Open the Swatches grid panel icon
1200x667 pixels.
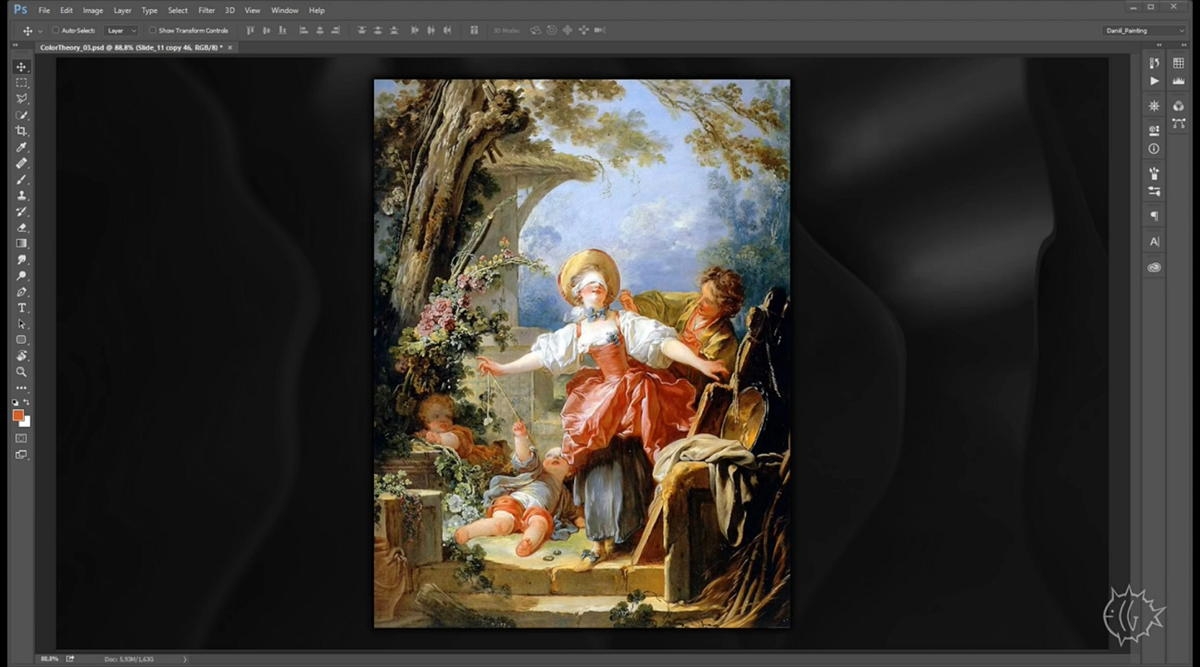(x=1178, y=63)
